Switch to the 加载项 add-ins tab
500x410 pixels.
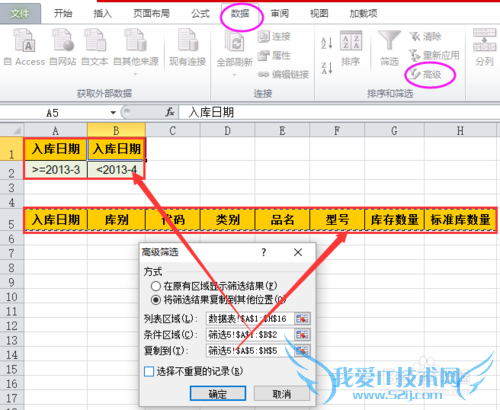coord(363,13)
